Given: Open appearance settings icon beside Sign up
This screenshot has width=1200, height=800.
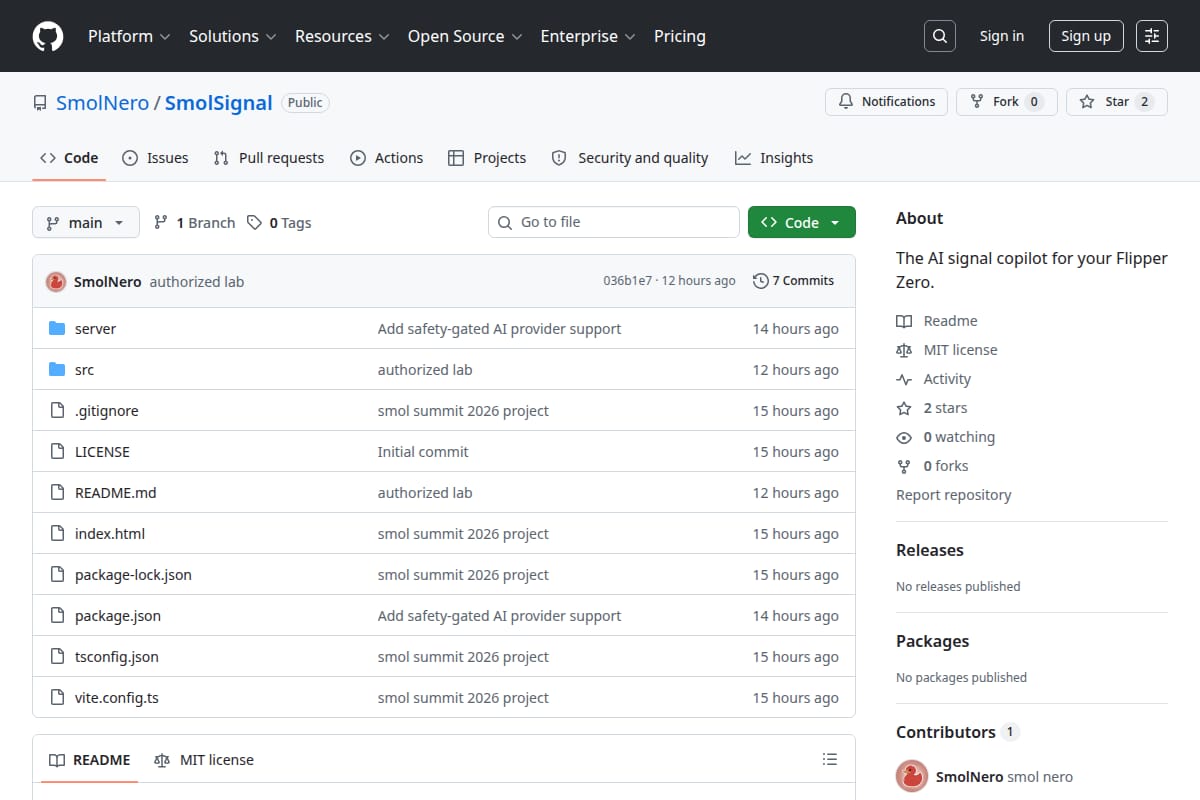Looking at the screenshot, I should (1152, 36).
